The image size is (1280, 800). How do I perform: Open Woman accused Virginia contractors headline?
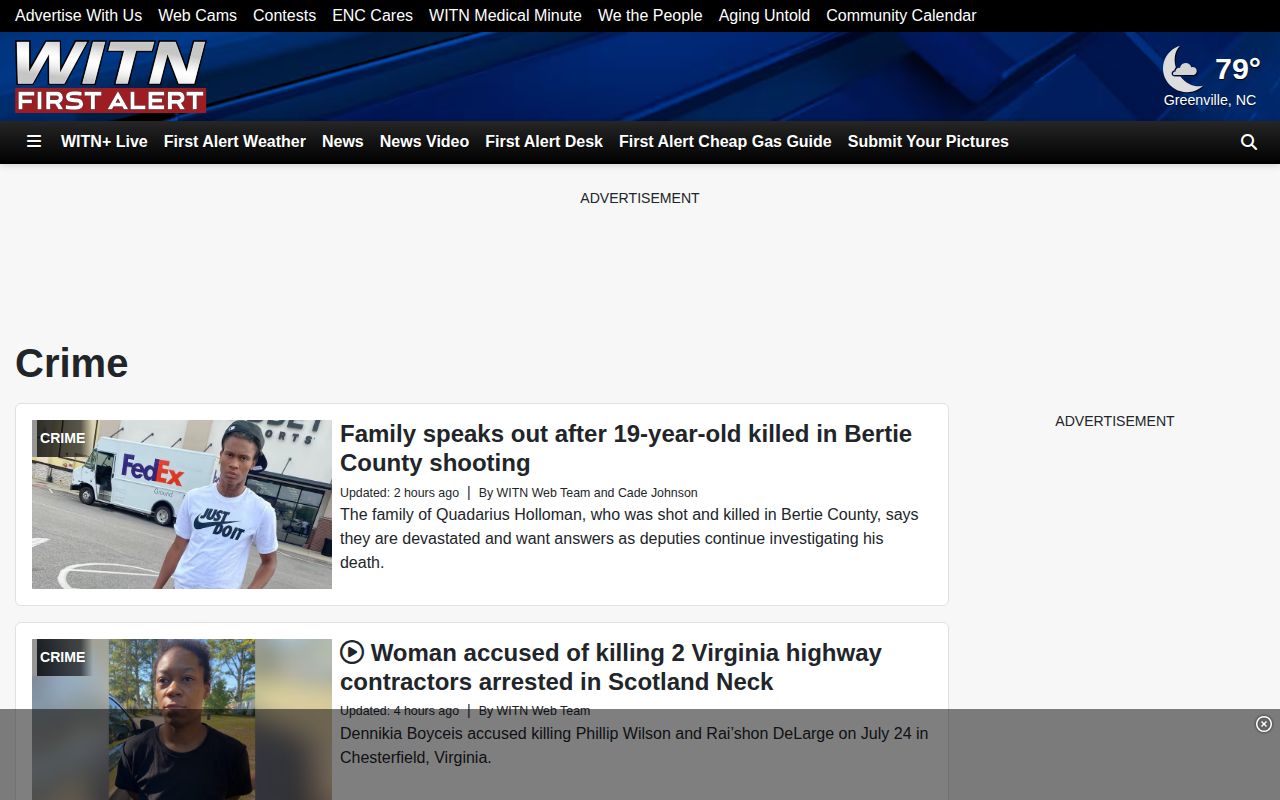coord(611,667)
